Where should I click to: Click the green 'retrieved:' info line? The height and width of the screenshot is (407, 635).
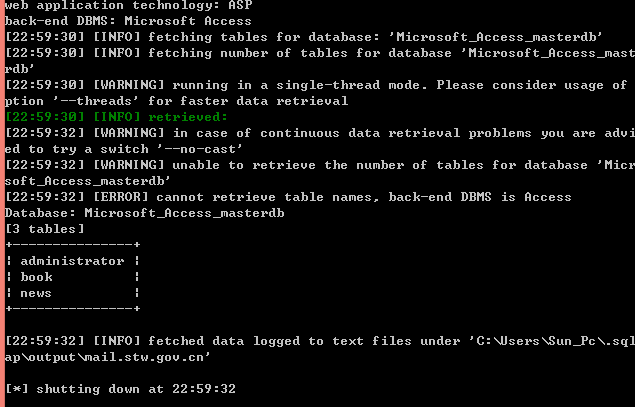click(117, 117)
